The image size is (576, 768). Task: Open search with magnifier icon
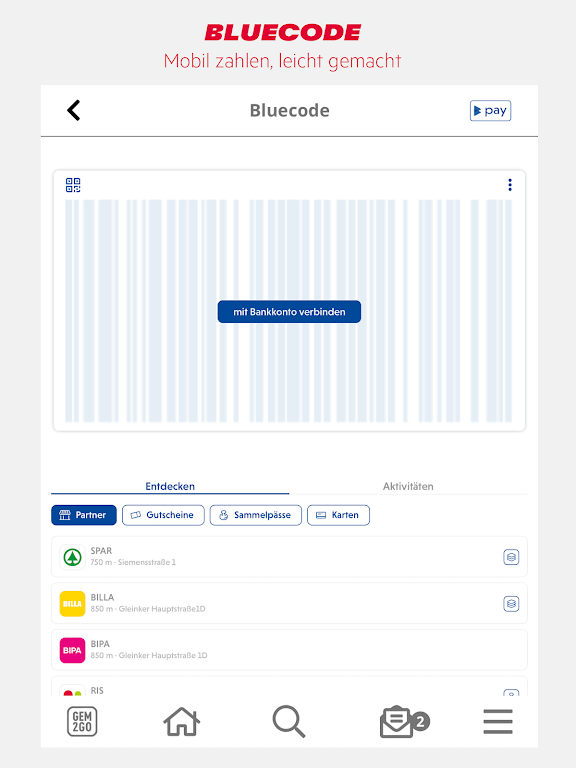pos(289,721)
